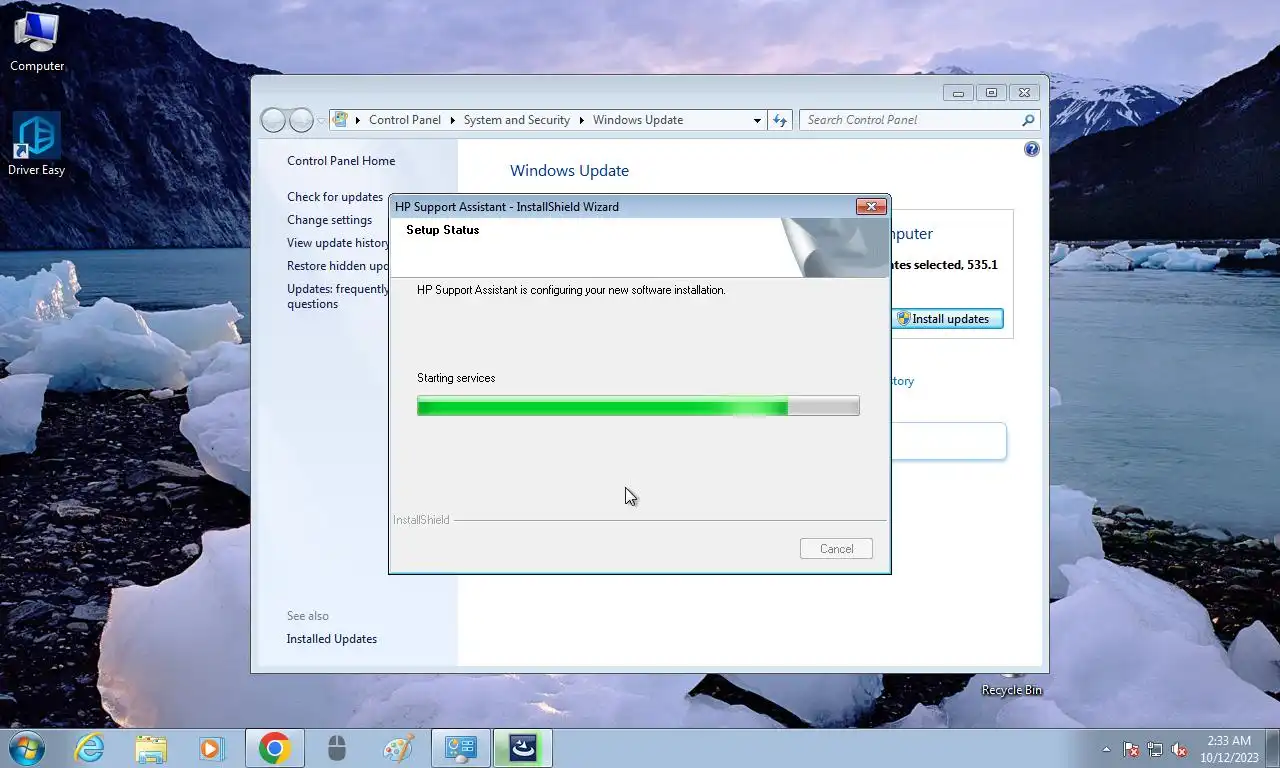This screenshot has height=768, width=1280.
Task: Launch Paint from the taskbar
Action: 398,748
